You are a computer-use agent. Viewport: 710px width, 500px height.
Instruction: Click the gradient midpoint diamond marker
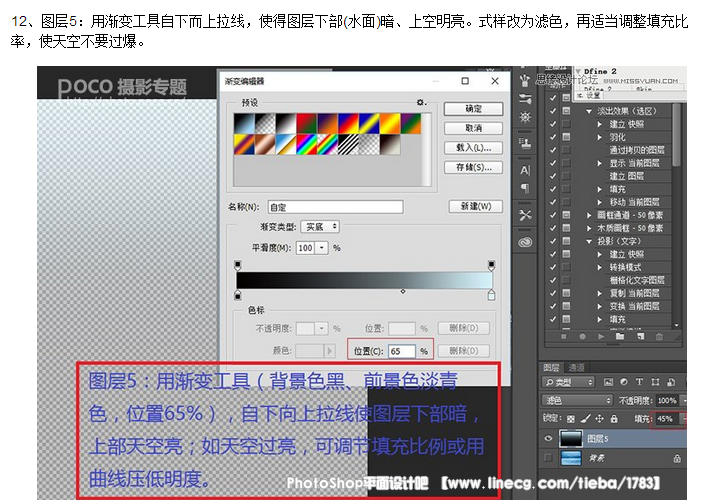403,291
